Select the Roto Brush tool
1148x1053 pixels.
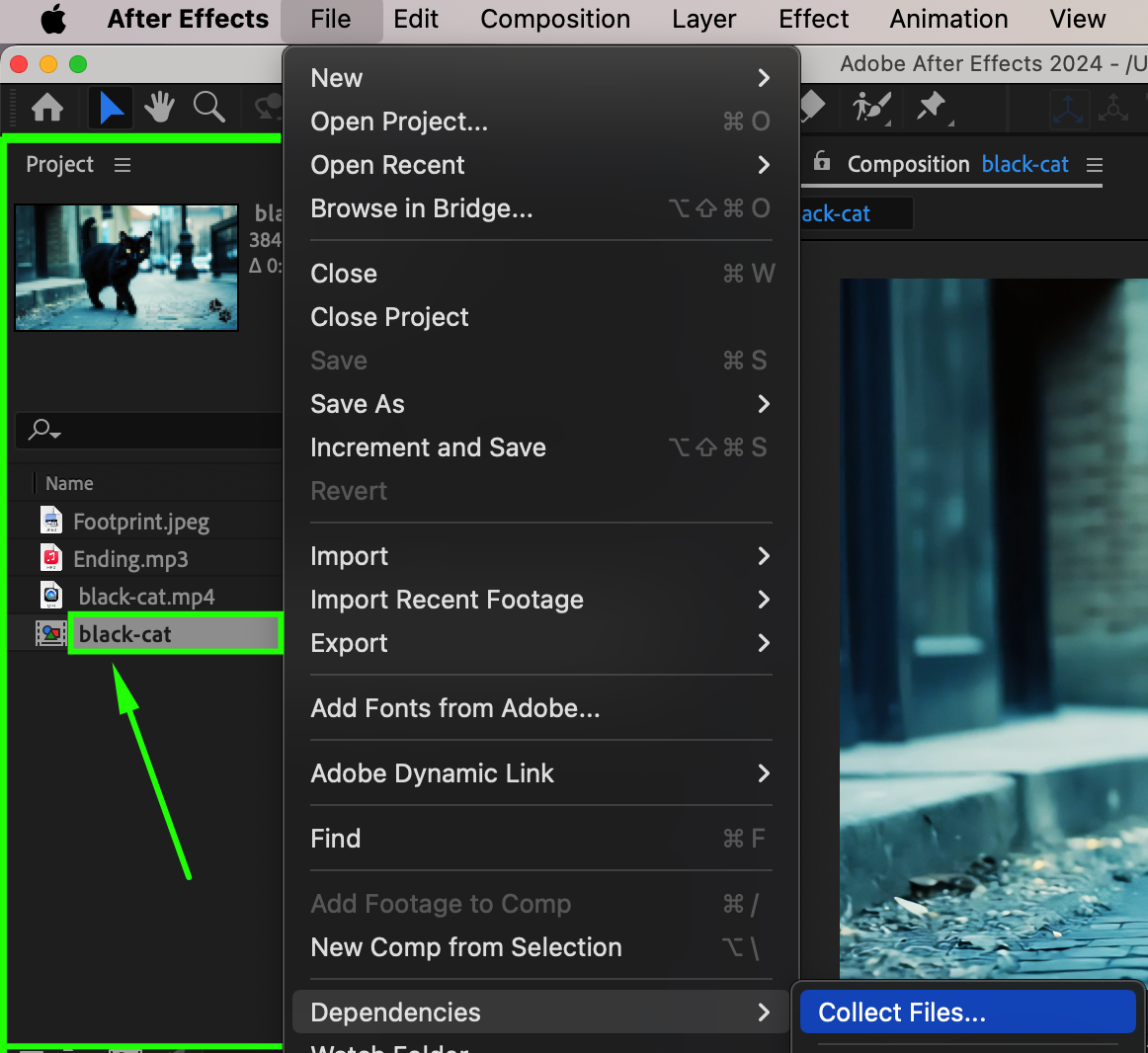pos(871,108)
